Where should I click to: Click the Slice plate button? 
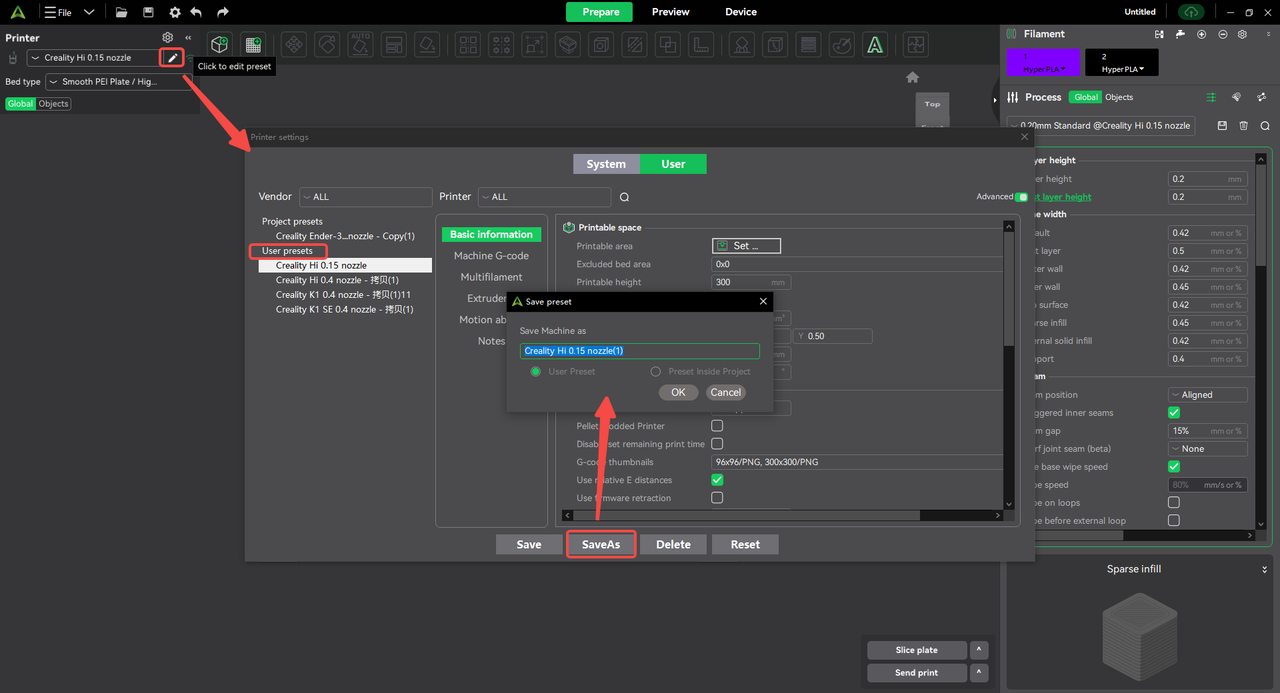pyautogui.click(x=917, y=650)
